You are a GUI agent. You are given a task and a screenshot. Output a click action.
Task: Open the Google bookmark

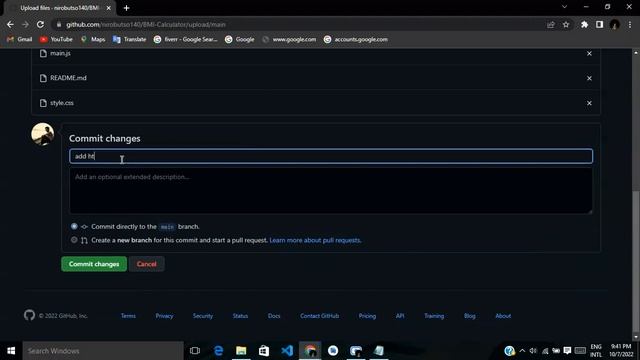click(x=240, y=40)
